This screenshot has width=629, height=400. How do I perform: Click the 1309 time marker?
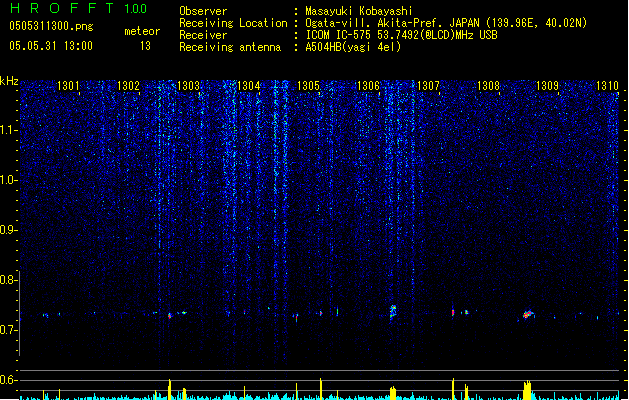pyautogui.click(x=548, y=85)
